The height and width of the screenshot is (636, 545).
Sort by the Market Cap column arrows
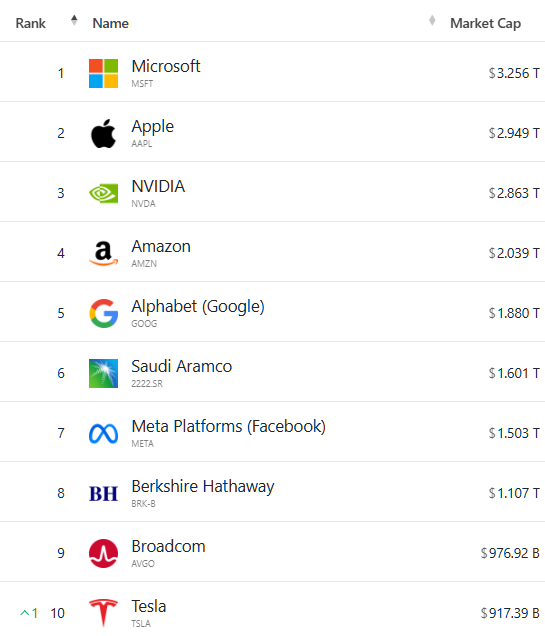(432, 20)
